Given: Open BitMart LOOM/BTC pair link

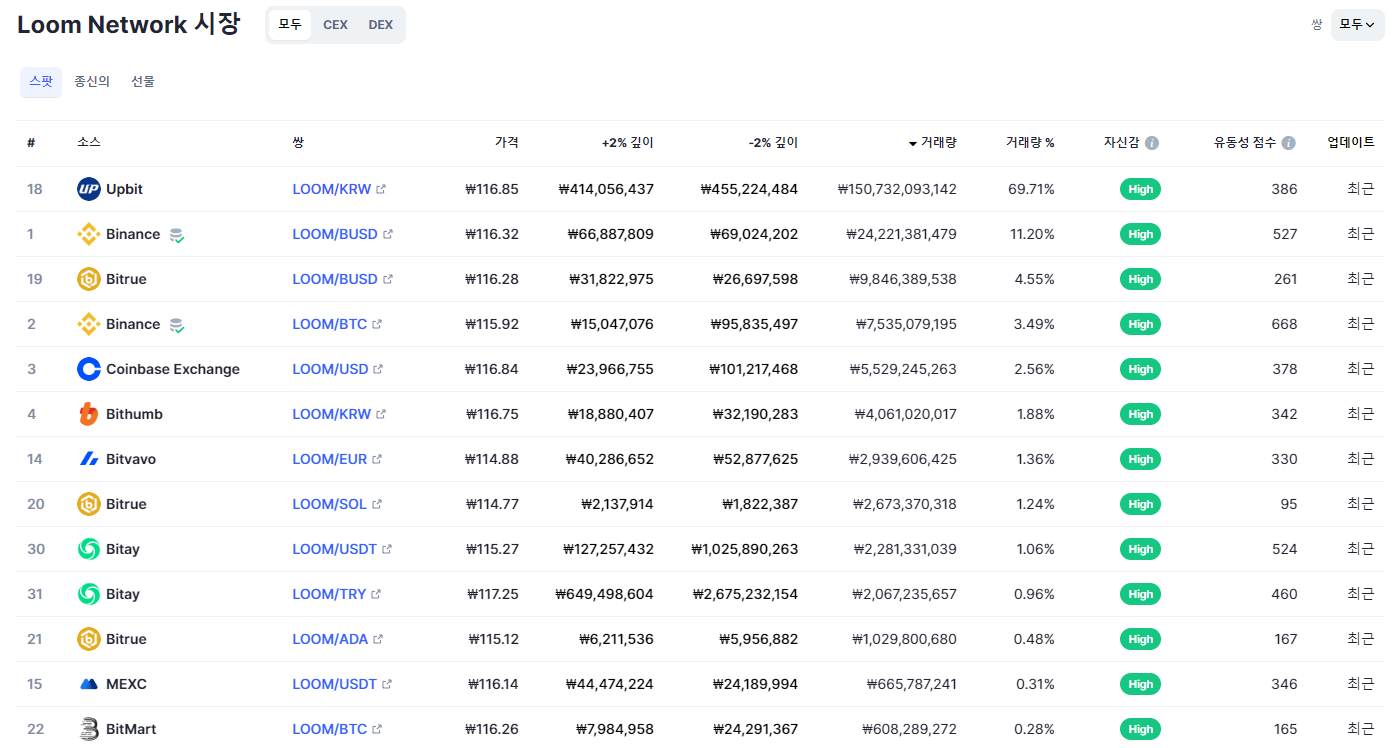Looking at the screenshot, I should [329, 729].
